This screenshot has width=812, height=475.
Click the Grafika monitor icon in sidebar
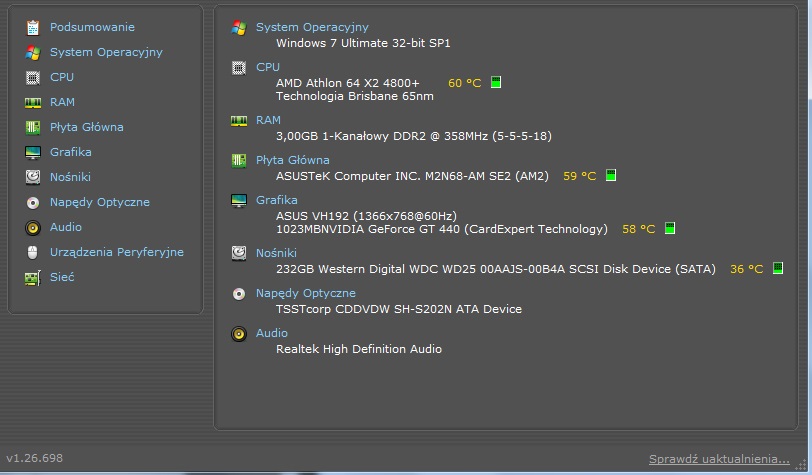point(33,152)
